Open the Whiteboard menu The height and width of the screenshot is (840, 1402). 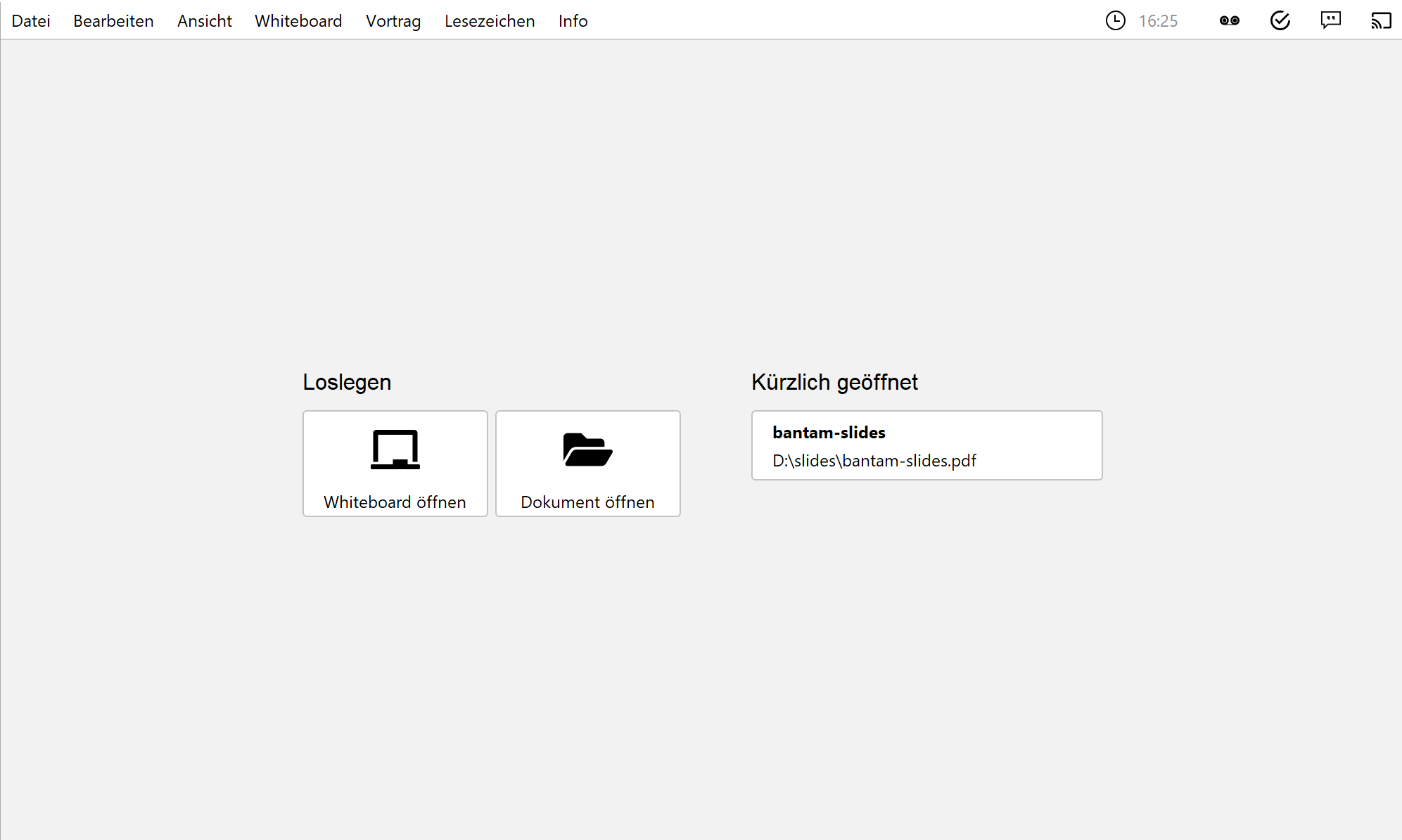click(298, 21)
